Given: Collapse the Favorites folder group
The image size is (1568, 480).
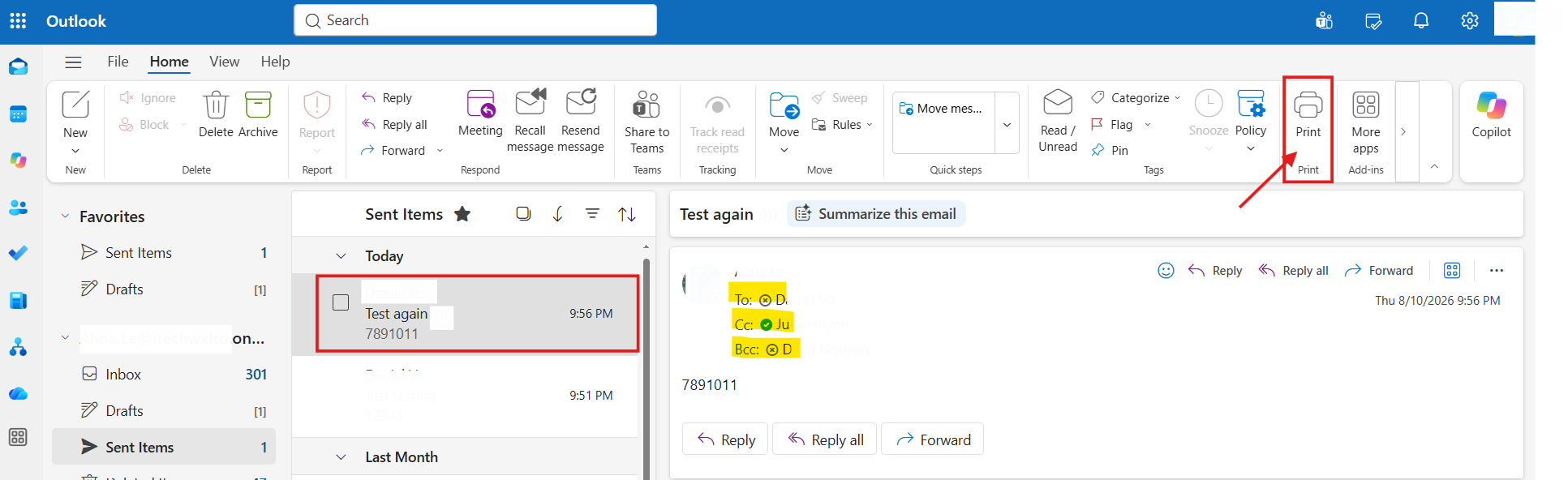Looking at the screenshot, I should click(66, 216).
